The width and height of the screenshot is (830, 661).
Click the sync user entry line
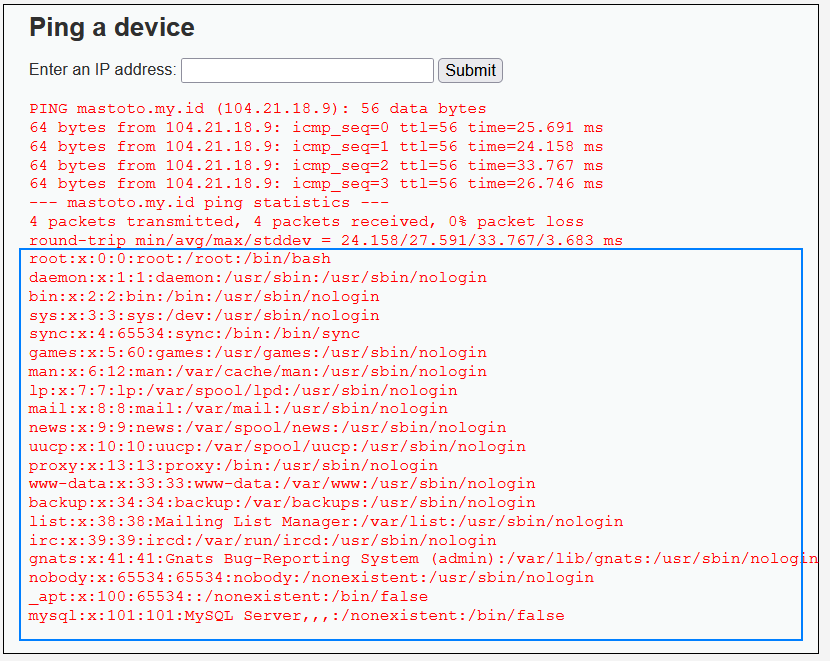point(195,334)
